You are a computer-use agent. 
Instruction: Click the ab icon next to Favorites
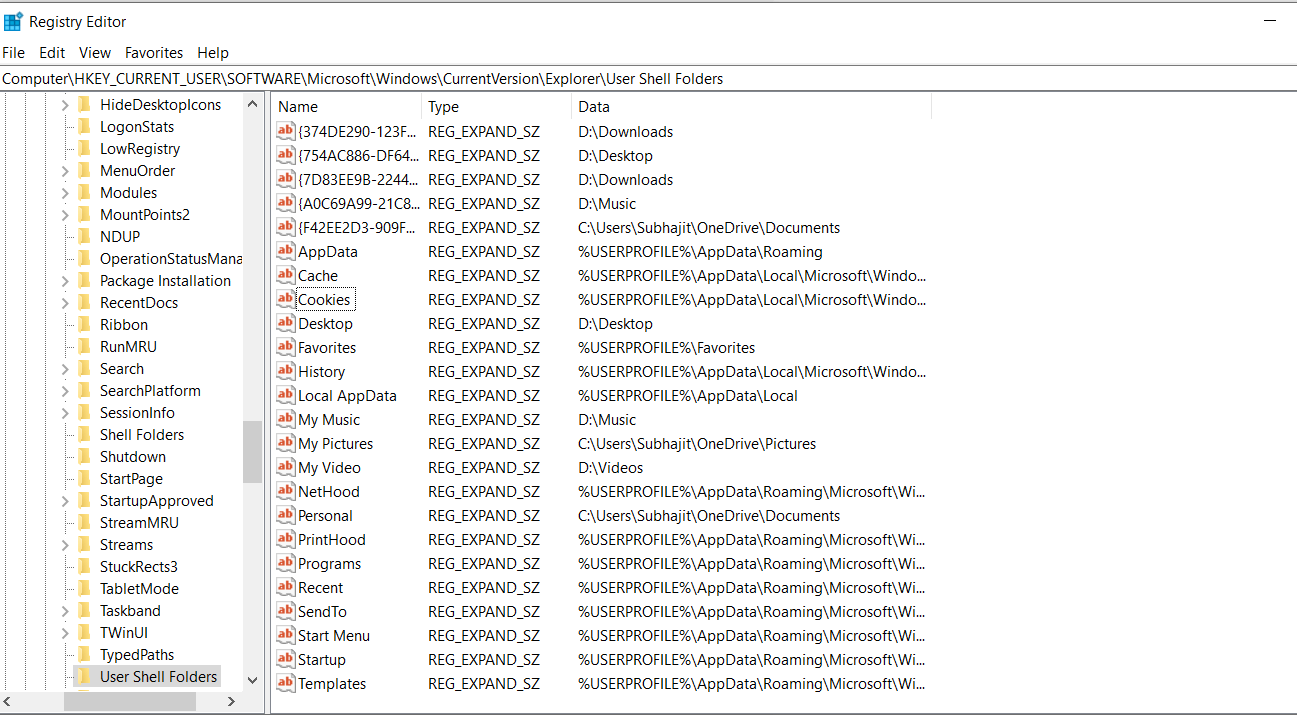pyautogui.click(x=286, y=348)
